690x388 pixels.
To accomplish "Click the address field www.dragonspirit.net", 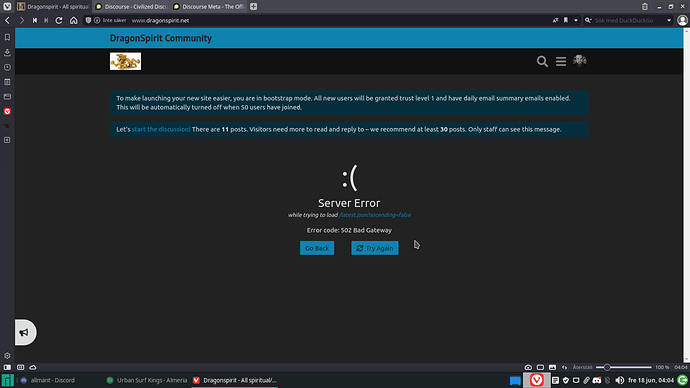I will pos(160,20).
